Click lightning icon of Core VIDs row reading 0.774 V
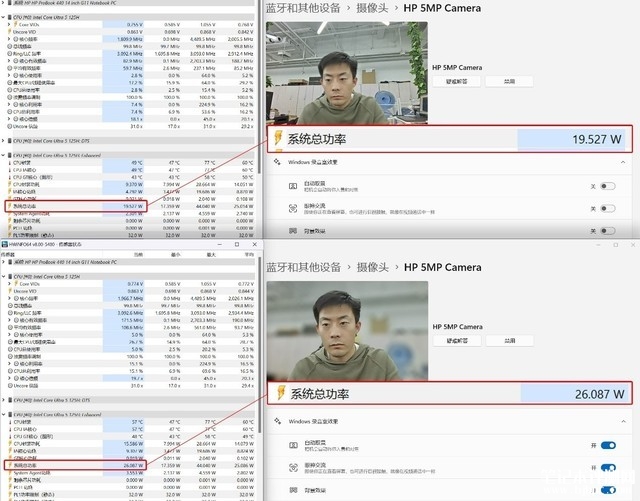640x501 pixels. [x=16, y=284]
